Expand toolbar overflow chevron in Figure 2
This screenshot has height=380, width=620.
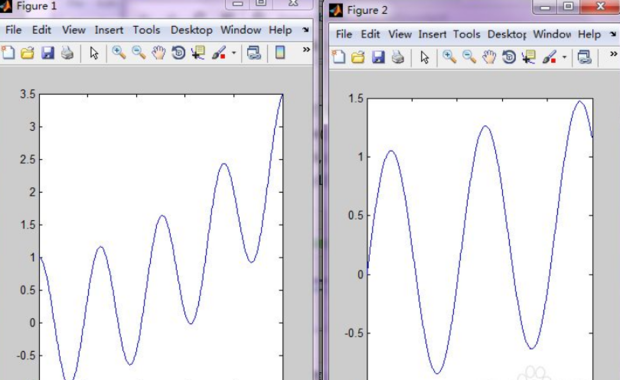click(x=613, y=54)
